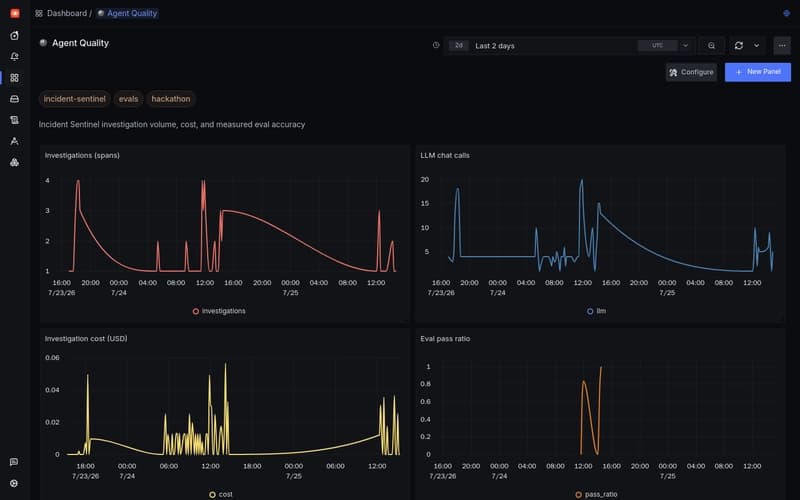Click the Agent Quality dashboard heading
Viewport: 800px width, 500px height.
click(x=81, y=43)
